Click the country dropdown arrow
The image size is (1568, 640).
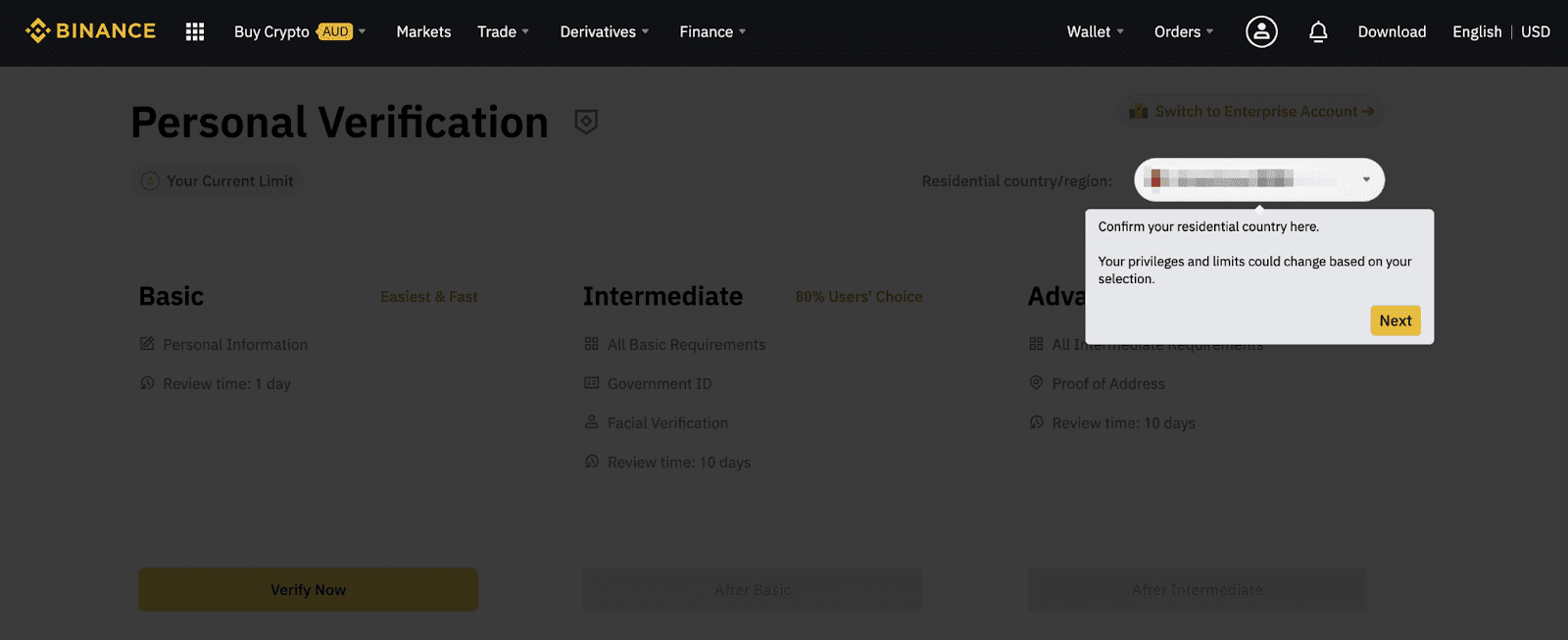[1366, 179]
